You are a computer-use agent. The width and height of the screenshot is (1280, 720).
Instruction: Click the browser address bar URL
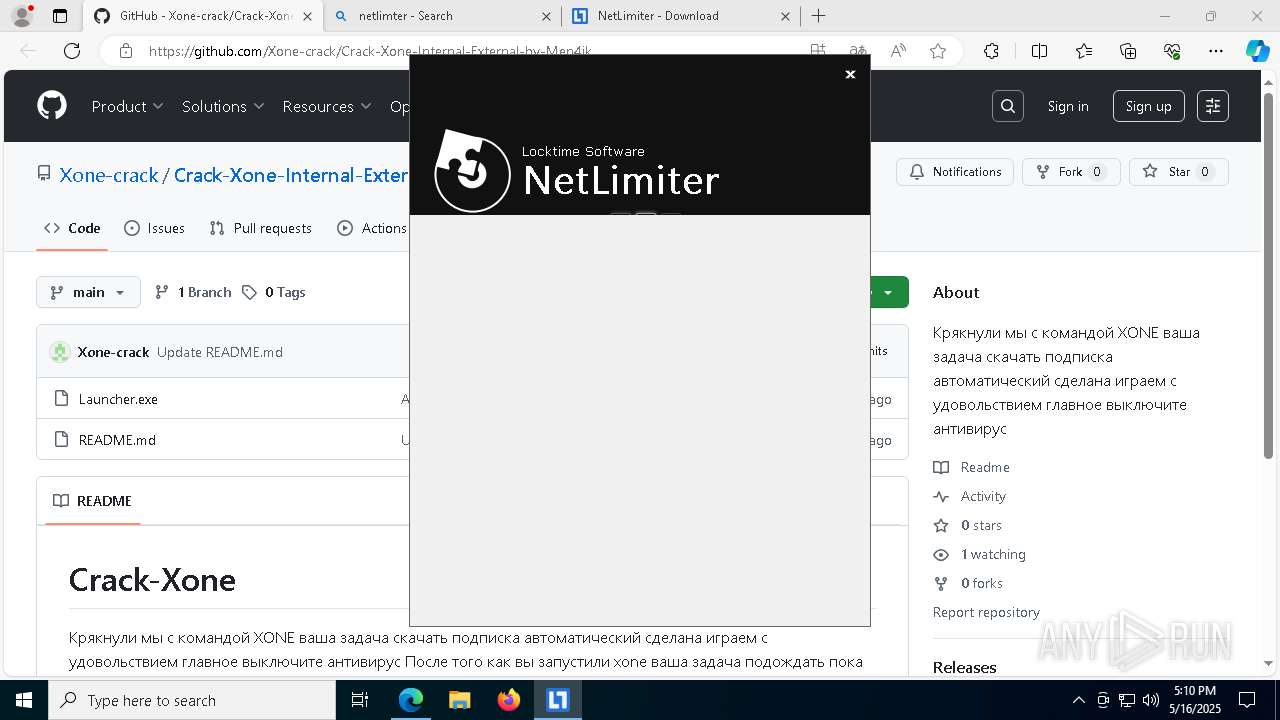point(370,51)
